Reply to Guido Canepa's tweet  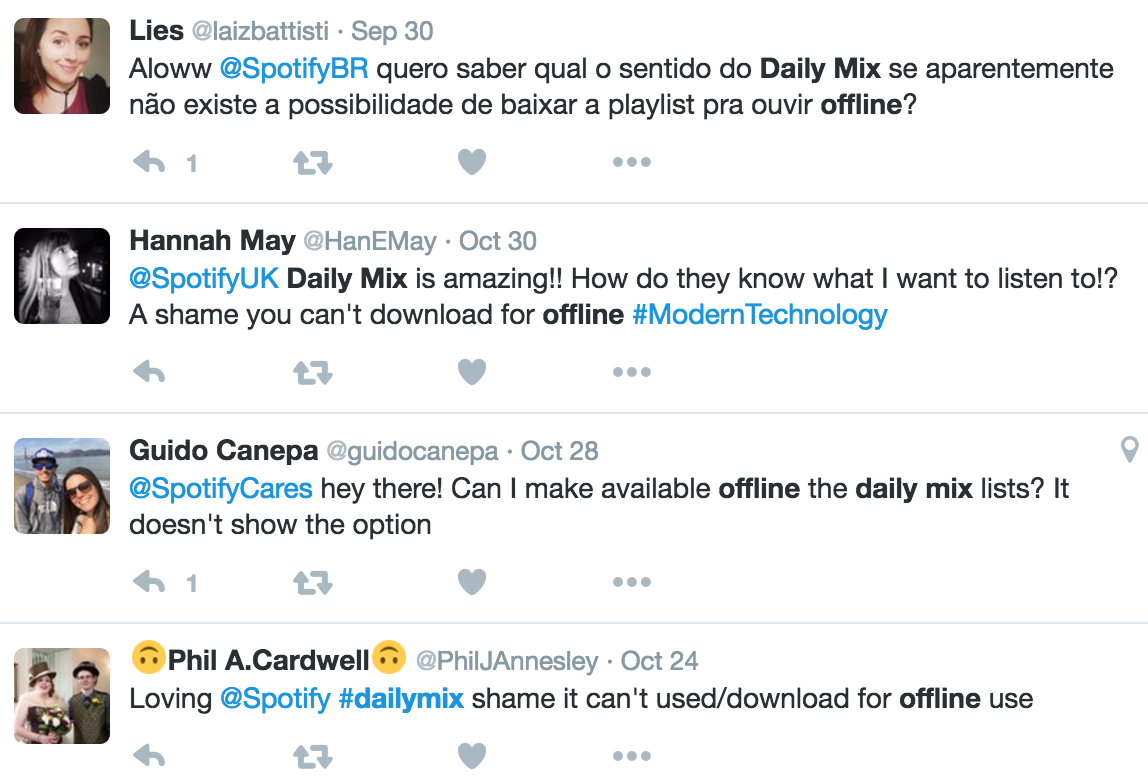(x=149, y=581)
